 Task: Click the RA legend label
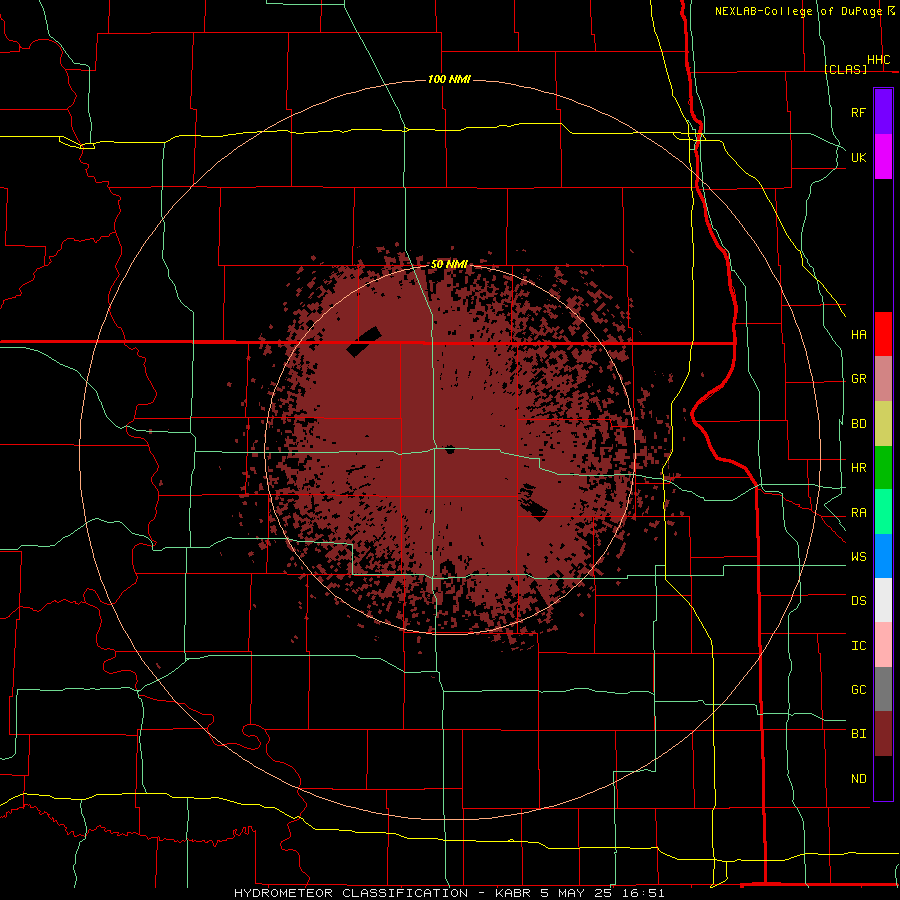[858, 513]
